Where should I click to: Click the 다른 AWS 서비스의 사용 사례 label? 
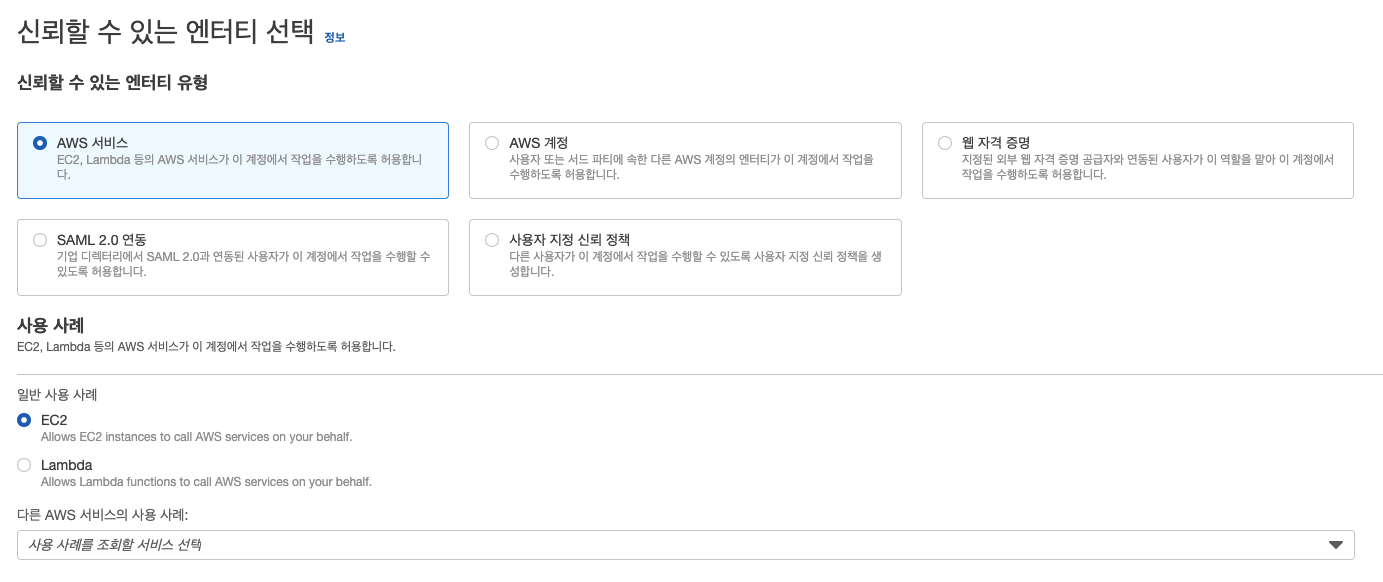(103, 515)
